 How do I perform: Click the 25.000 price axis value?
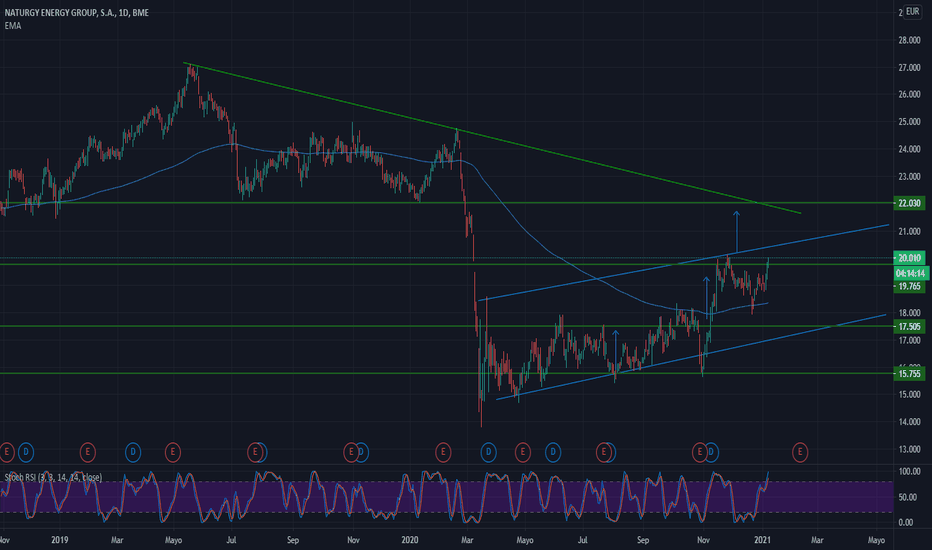tap(909, 122)
